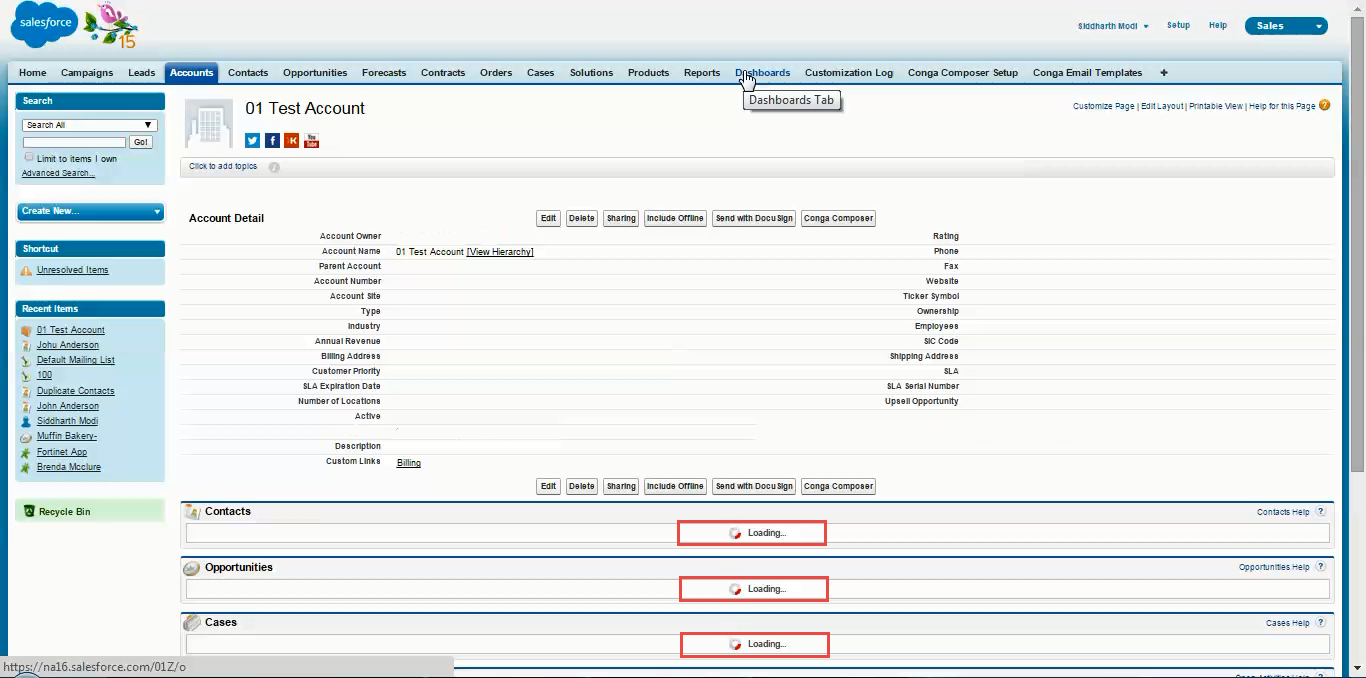Open the YouTube channel icon
The image size is (1366, 678).
(x=311, y=141)
